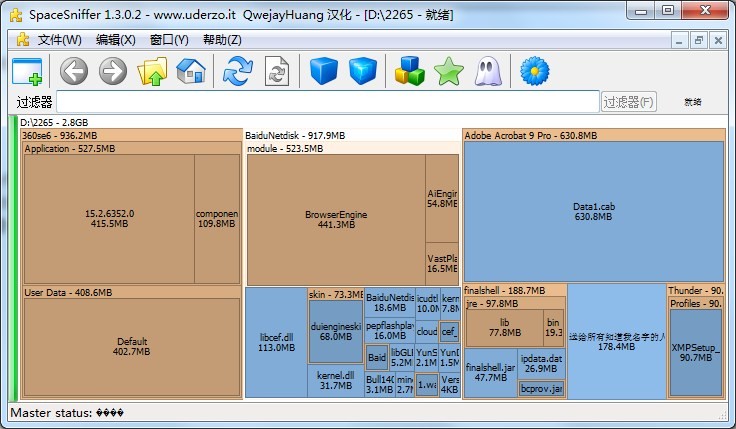Select the 15.2.6352.0 415.5MB block
The width and height of the screenshot is (736, 429).
point(109,219)
